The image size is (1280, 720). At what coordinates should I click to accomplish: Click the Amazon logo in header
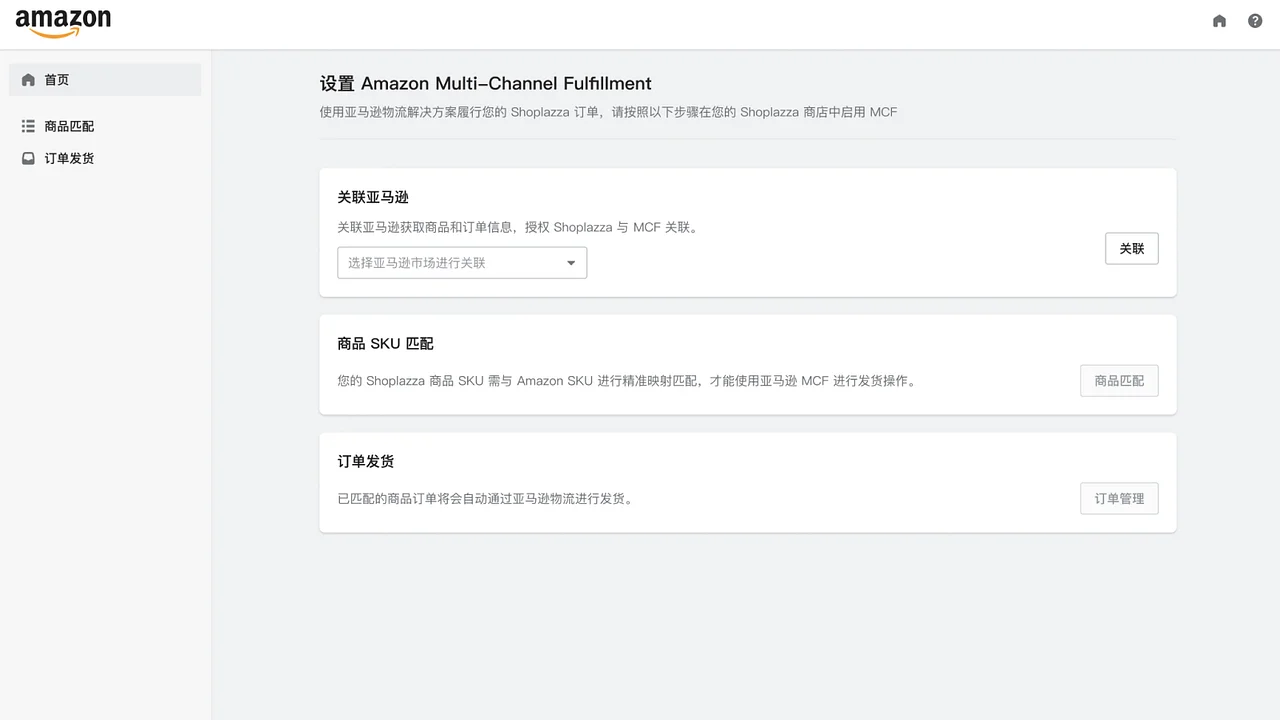click(63, 23)
